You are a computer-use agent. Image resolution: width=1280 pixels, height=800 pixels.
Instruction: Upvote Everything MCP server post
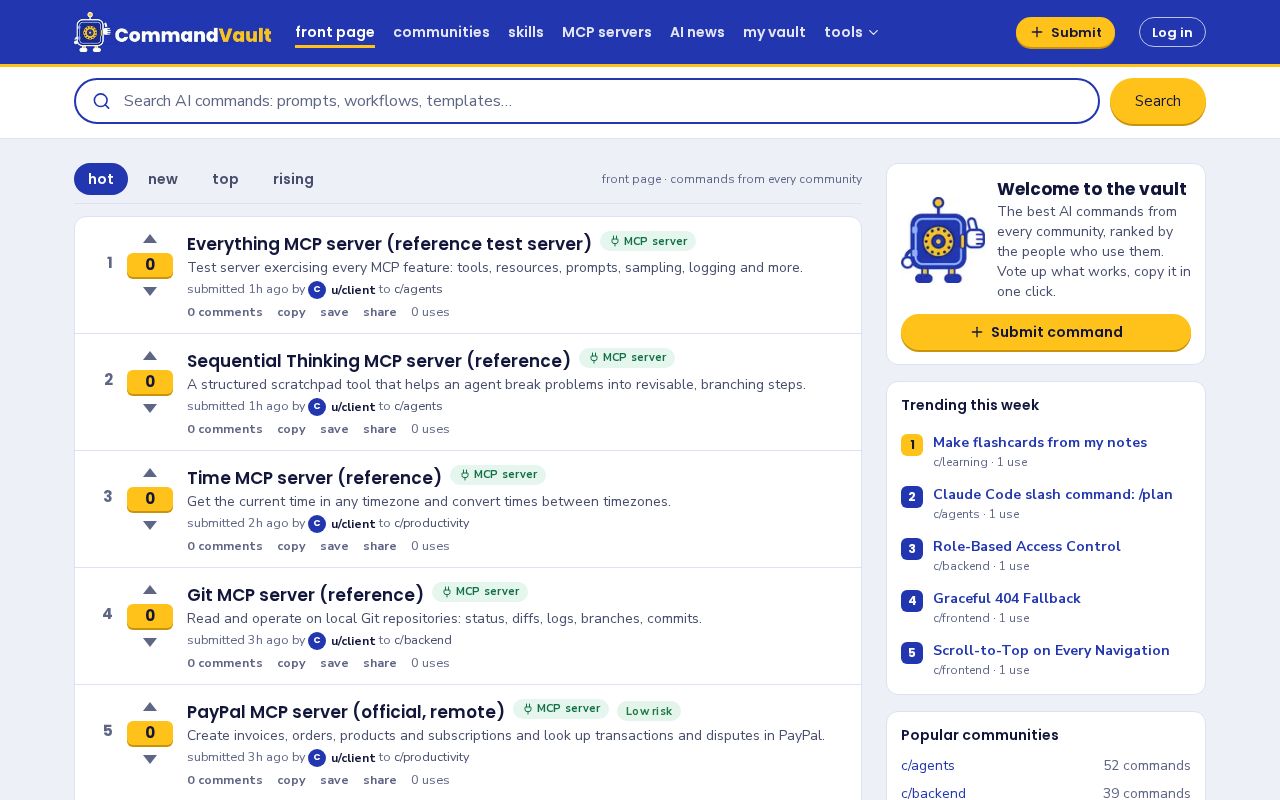(x=150, y=239)
